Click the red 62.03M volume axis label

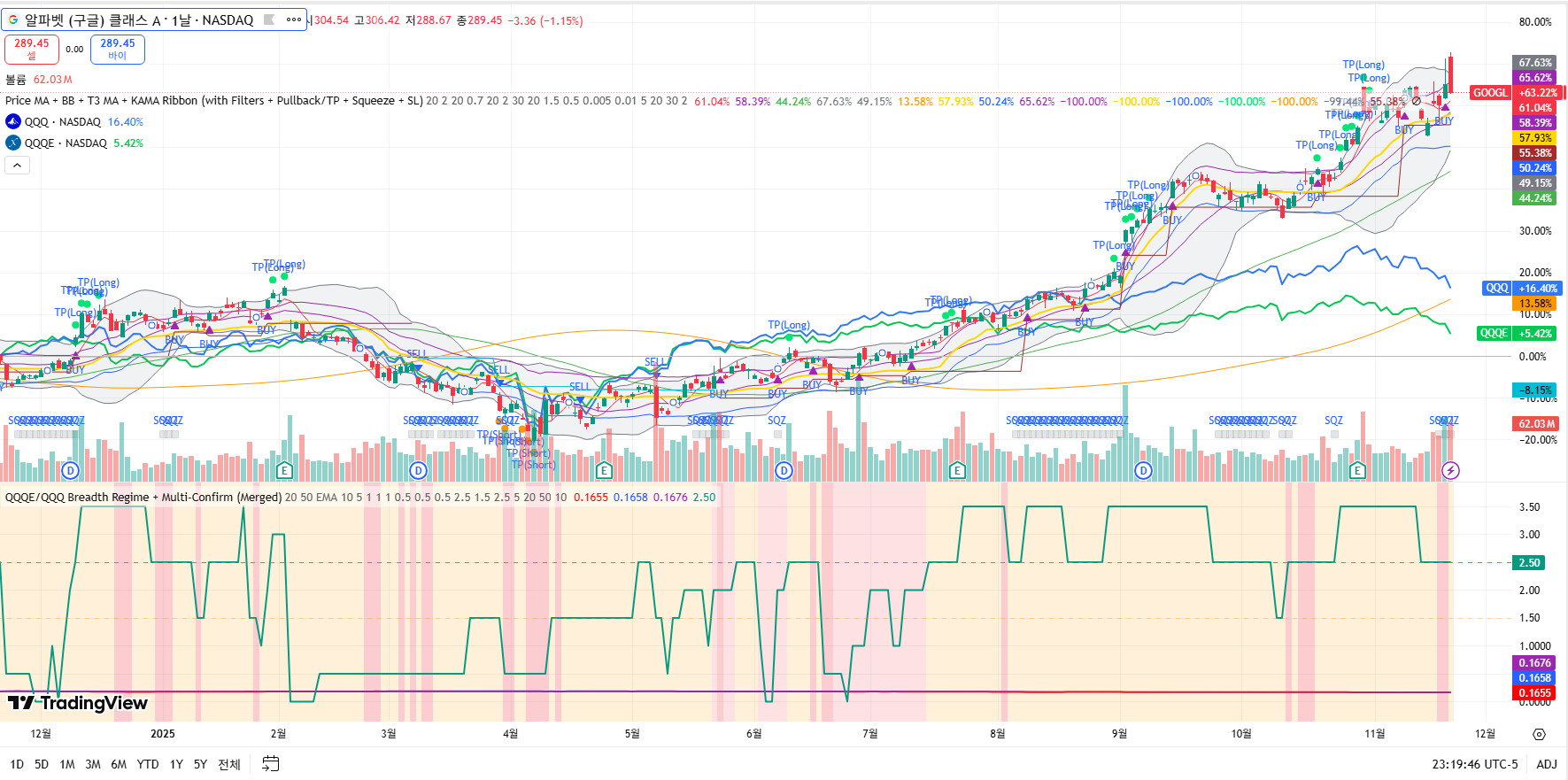click(1535, 423)
